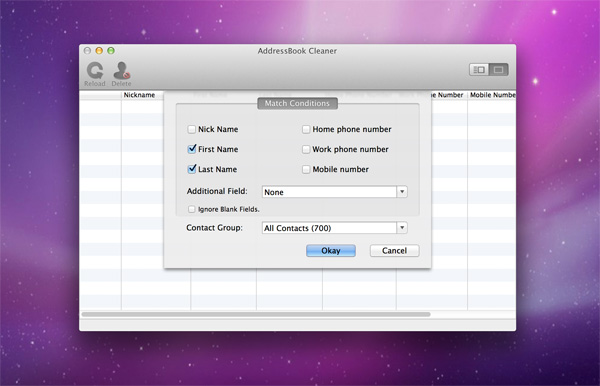Click the green zoom window button
The width and height of the screenshot is (600, 386).
111,50
